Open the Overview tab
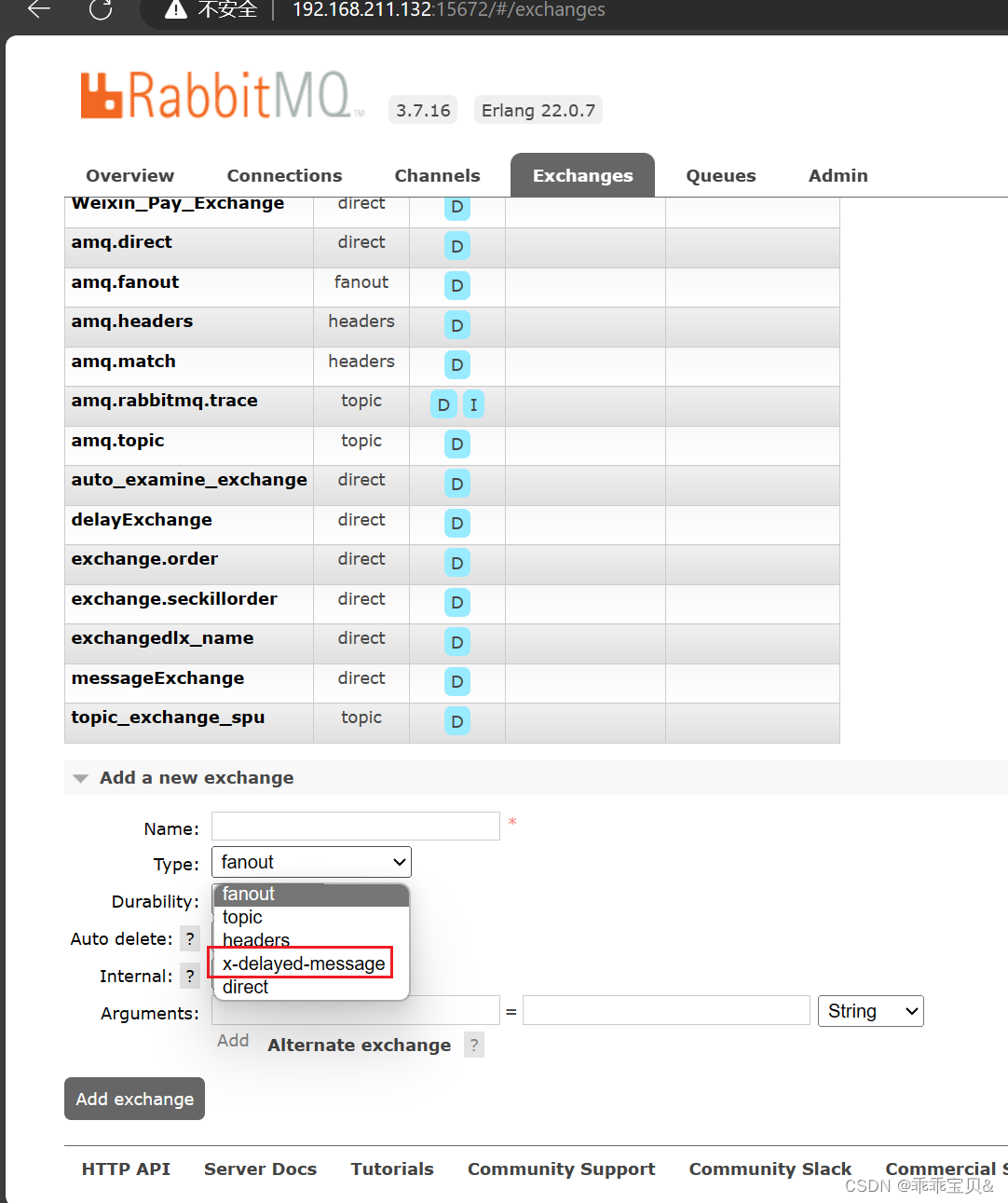This screenshot has height=1203, width=1008. [x=129, y=175]
